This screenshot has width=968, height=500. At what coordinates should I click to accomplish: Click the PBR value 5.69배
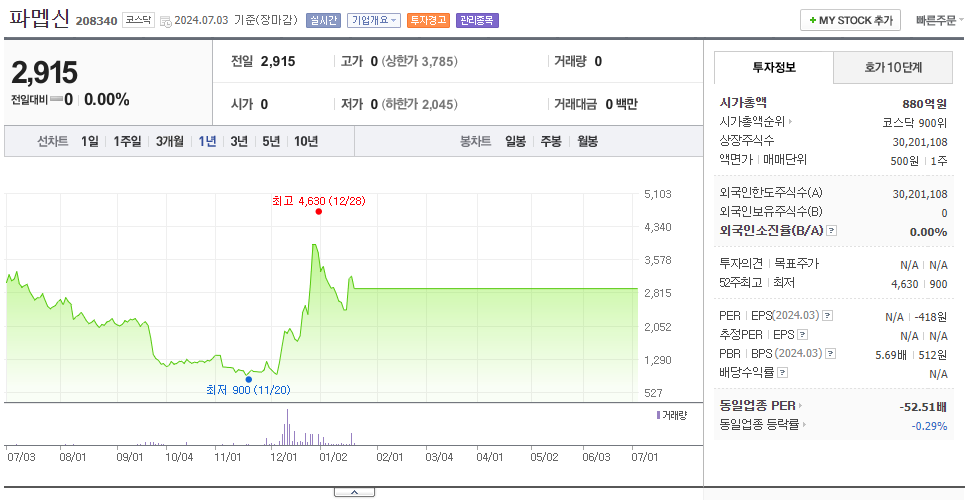pyautogui.click(x=890, y=355)
